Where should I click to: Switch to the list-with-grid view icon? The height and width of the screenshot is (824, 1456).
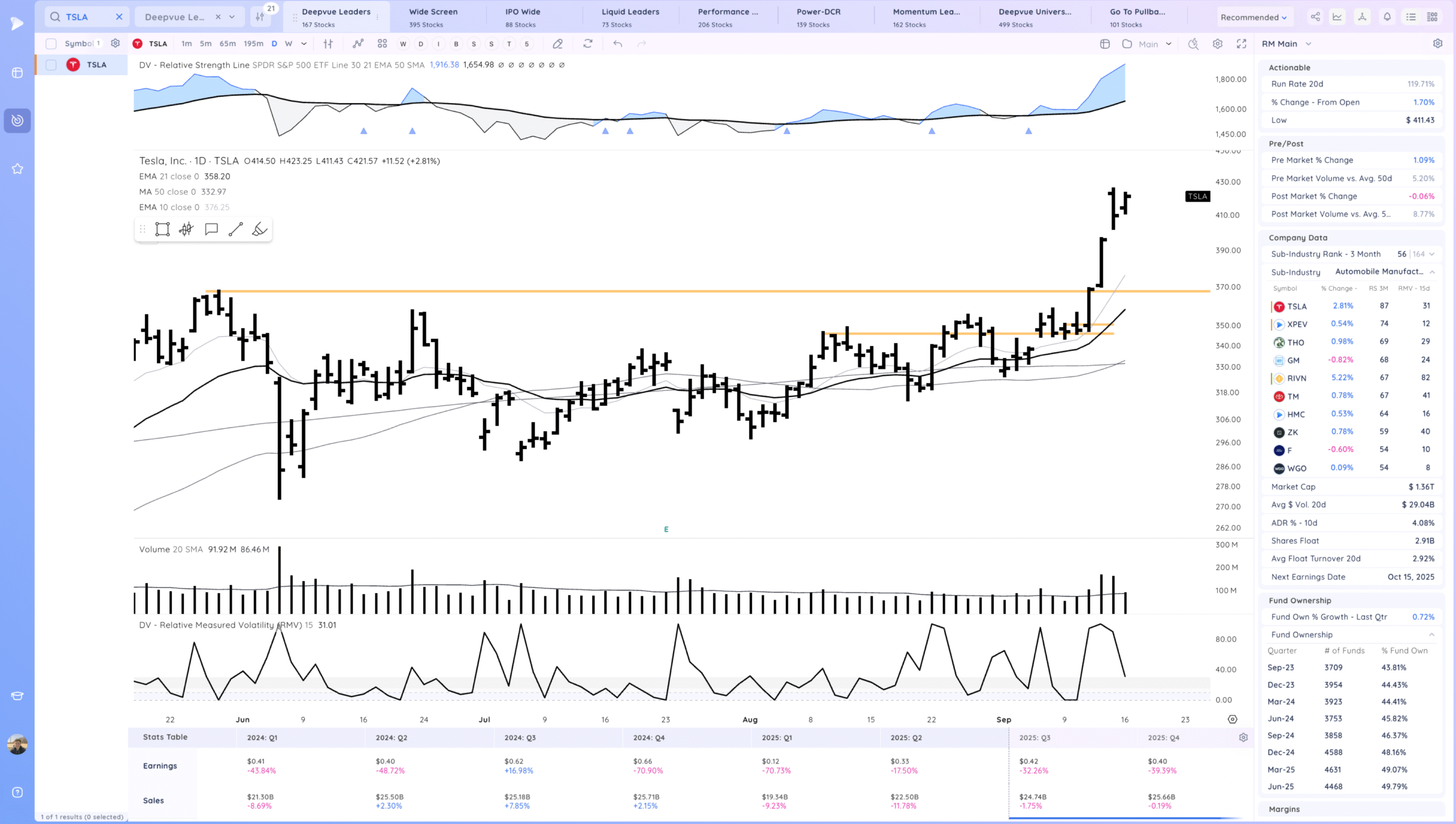1433,17
